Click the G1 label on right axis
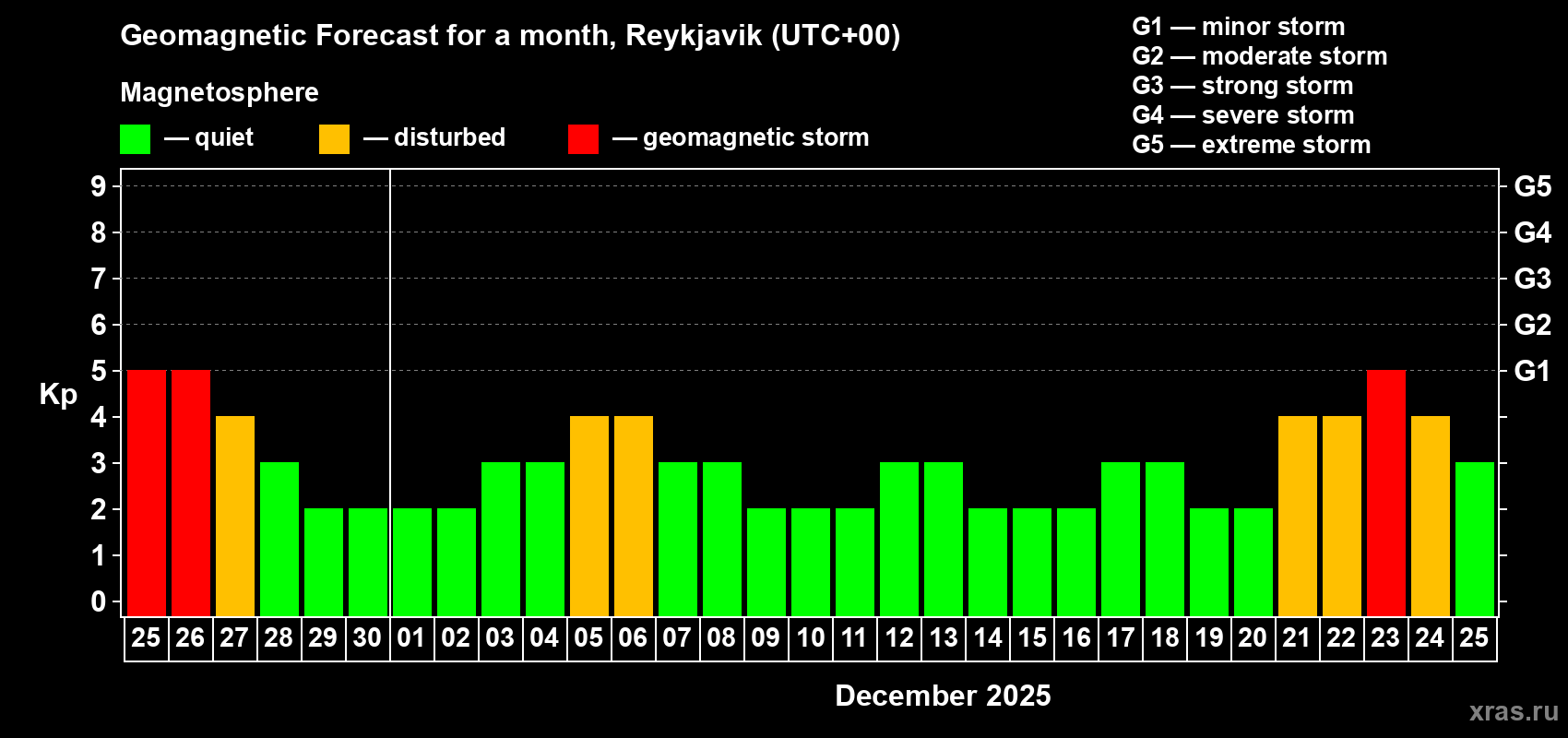The height and width of the screenshot is (738, 1568). [1532, 371]
